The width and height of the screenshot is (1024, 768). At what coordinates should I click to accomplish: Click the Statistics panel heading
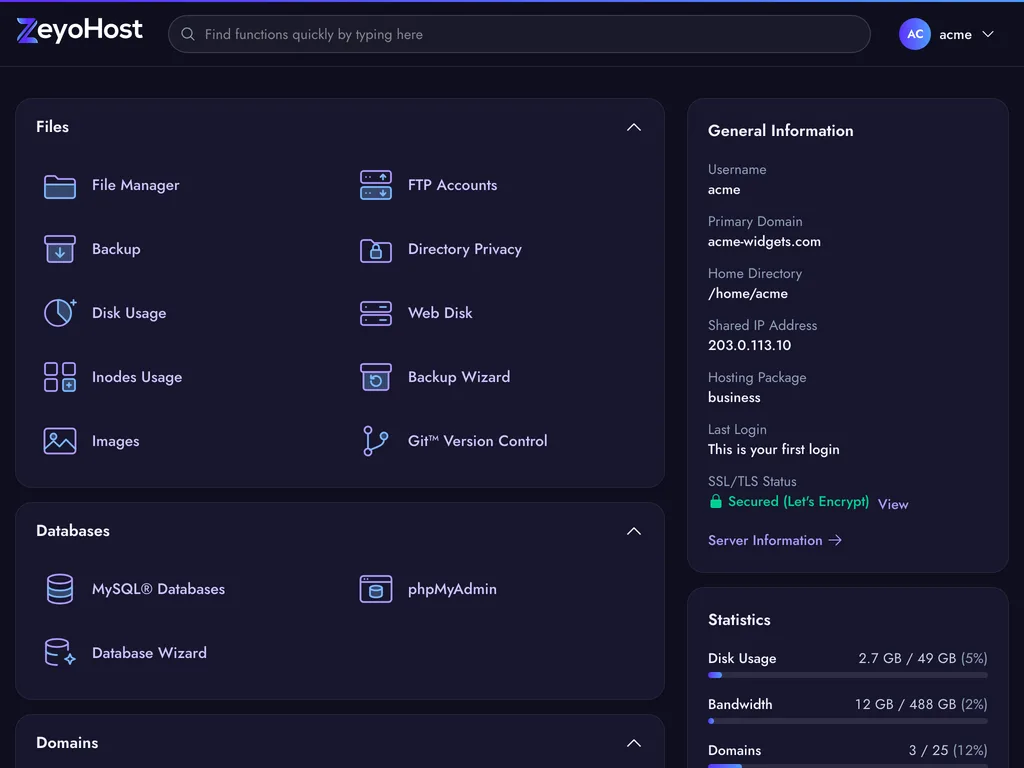pyautogui.click(x=739, y=620)
